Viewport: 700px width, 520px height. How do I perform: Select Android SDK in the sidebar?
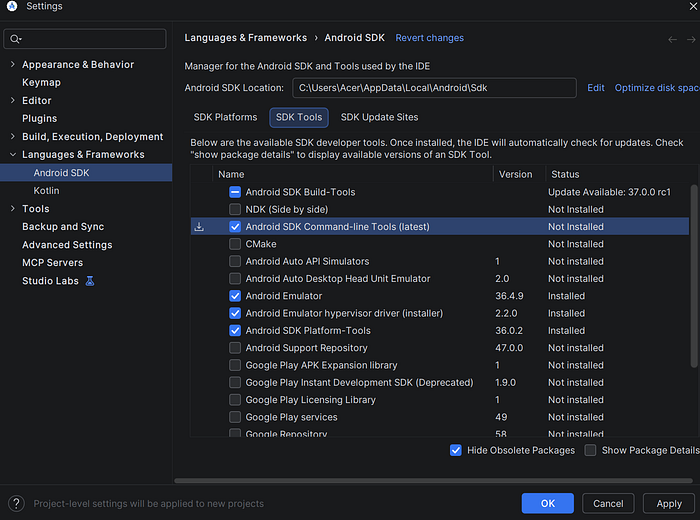tap(86, 173)
